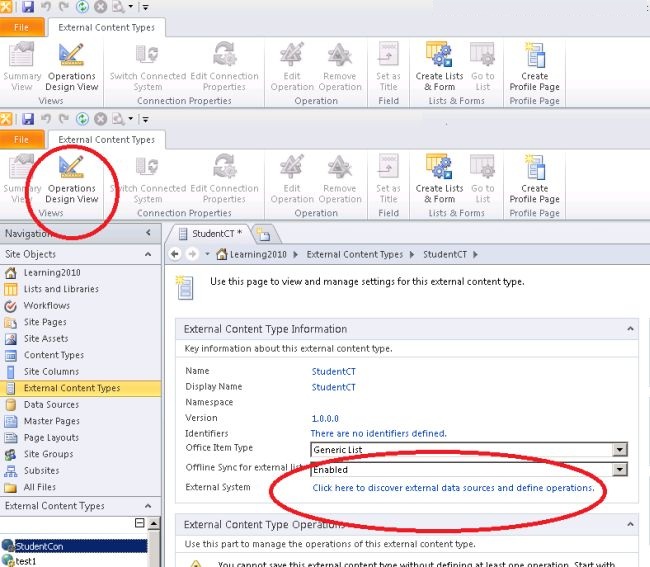Click scroll up arrow in navigation list
The height and width of the screenshot is (567, 650).
(154, 523)
